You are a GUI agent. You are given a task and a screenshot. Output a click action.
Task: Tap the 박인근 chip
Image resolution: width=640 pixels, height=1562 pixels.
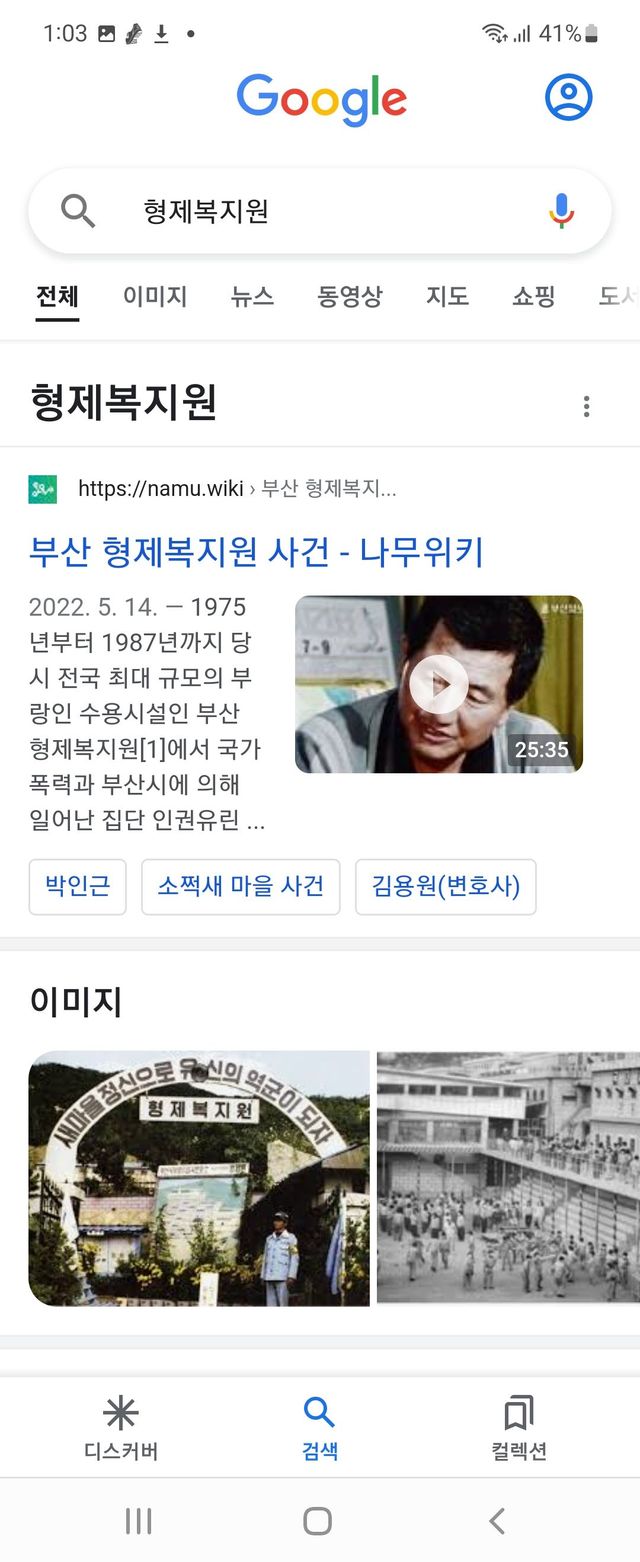78,887
